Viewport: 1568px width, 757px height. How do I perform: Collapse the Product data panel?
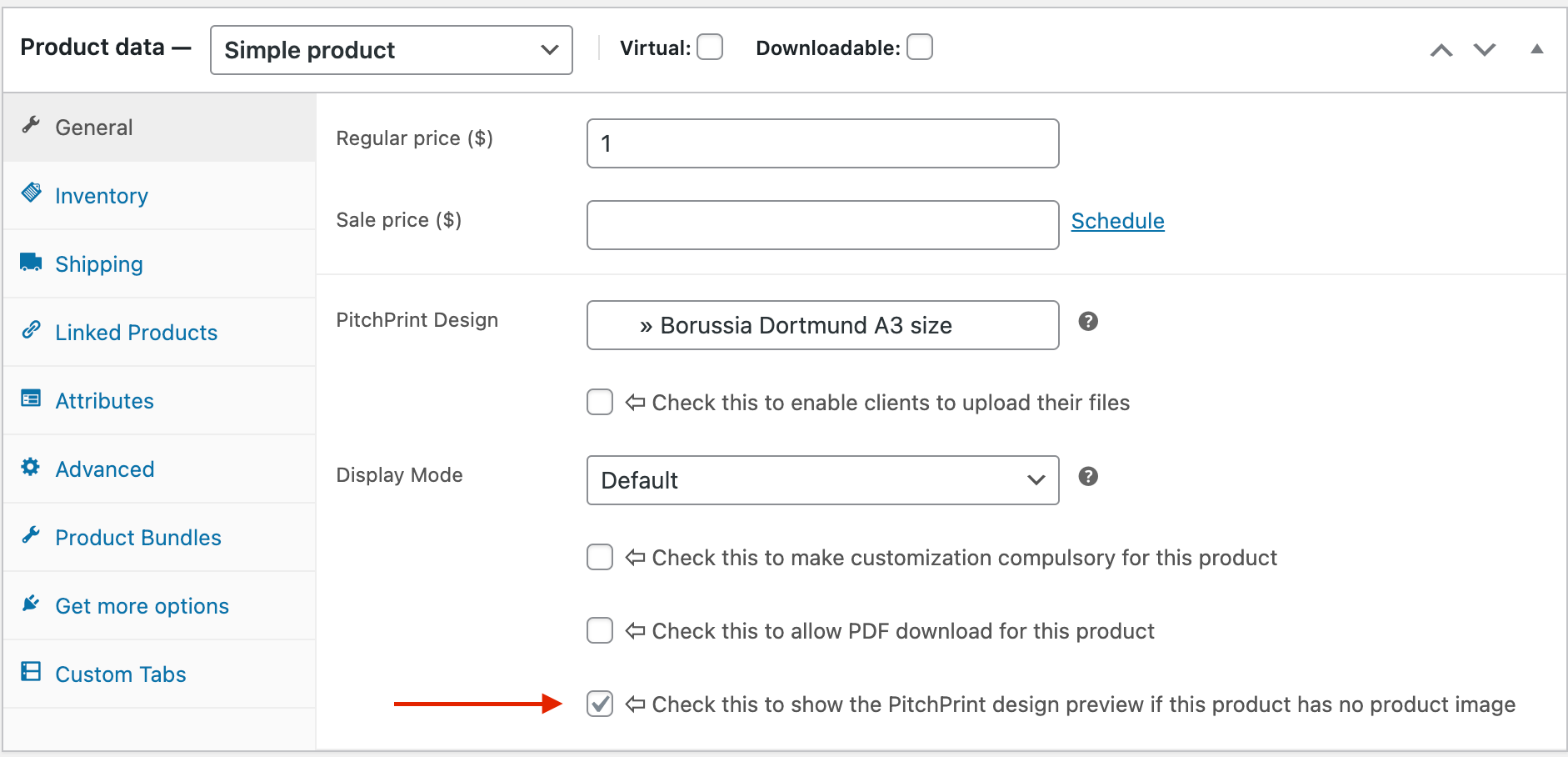point(1537,49)
